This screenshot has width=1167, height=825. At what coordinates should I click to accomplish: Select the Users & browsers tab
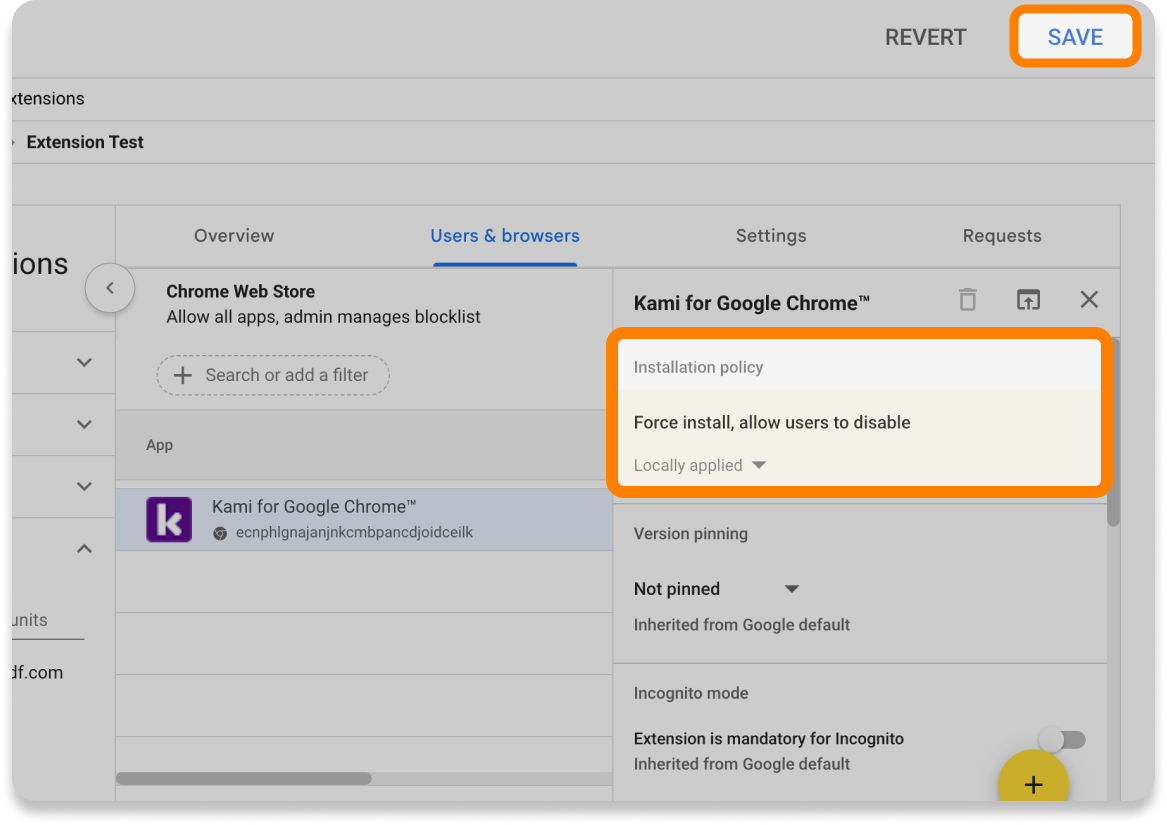tap(505, 236)
